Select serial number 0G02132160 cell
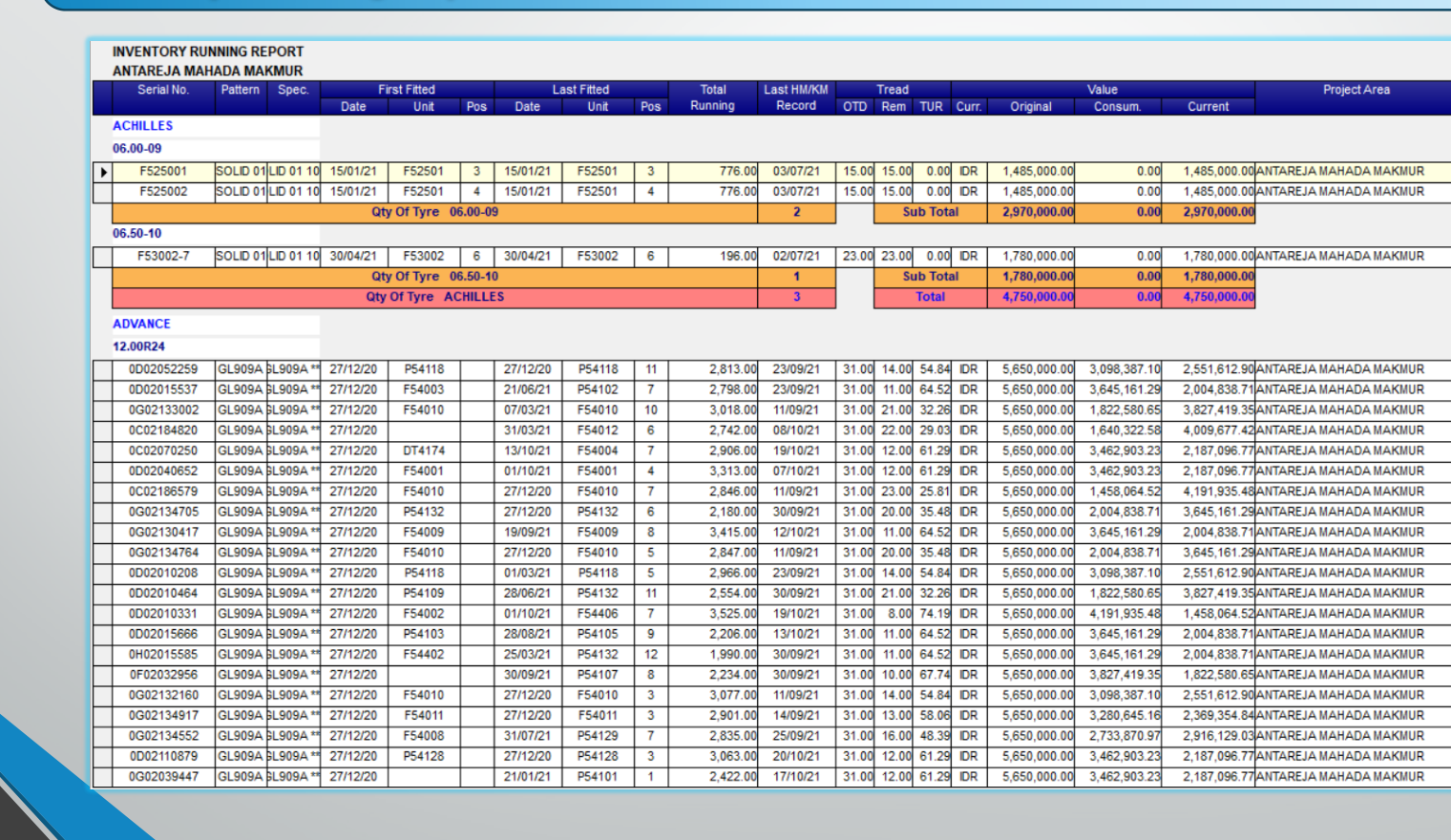1451x840 pixels. point(163,695)
